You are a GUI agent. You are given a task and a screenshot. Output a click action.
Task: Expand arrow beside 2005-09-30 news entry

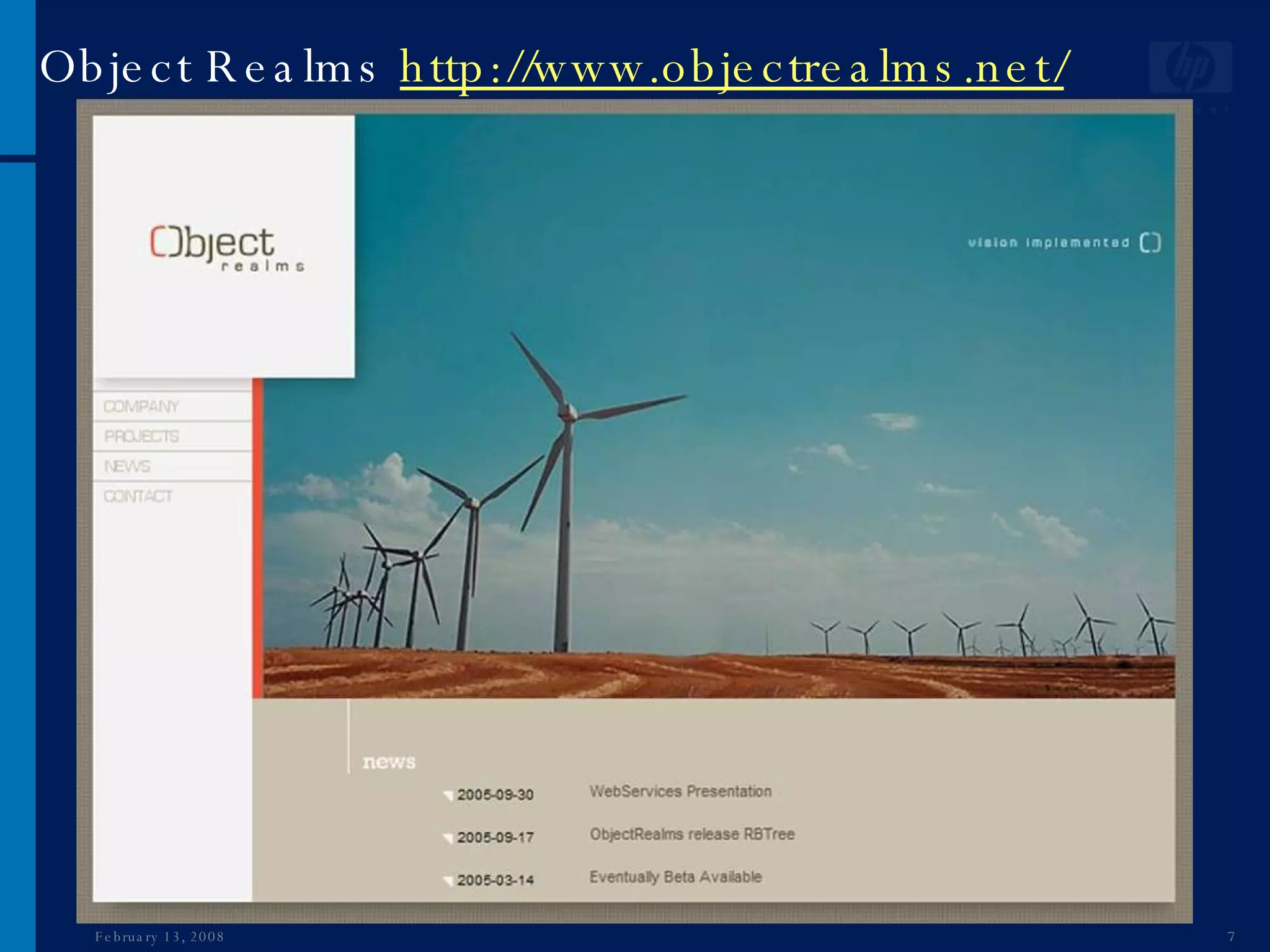point(448,795)
